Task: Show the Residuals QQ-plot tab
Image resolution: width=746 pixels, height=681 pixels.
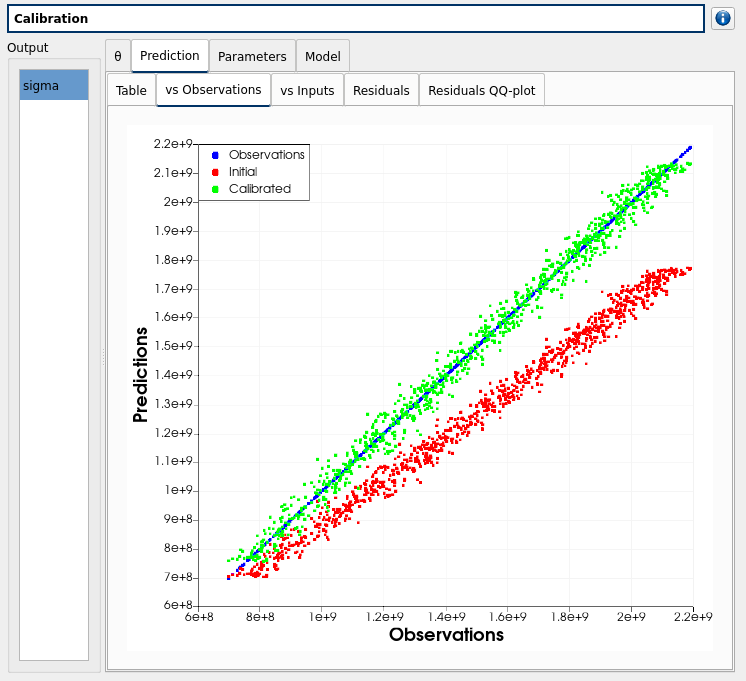Action: tap(482, 90)
